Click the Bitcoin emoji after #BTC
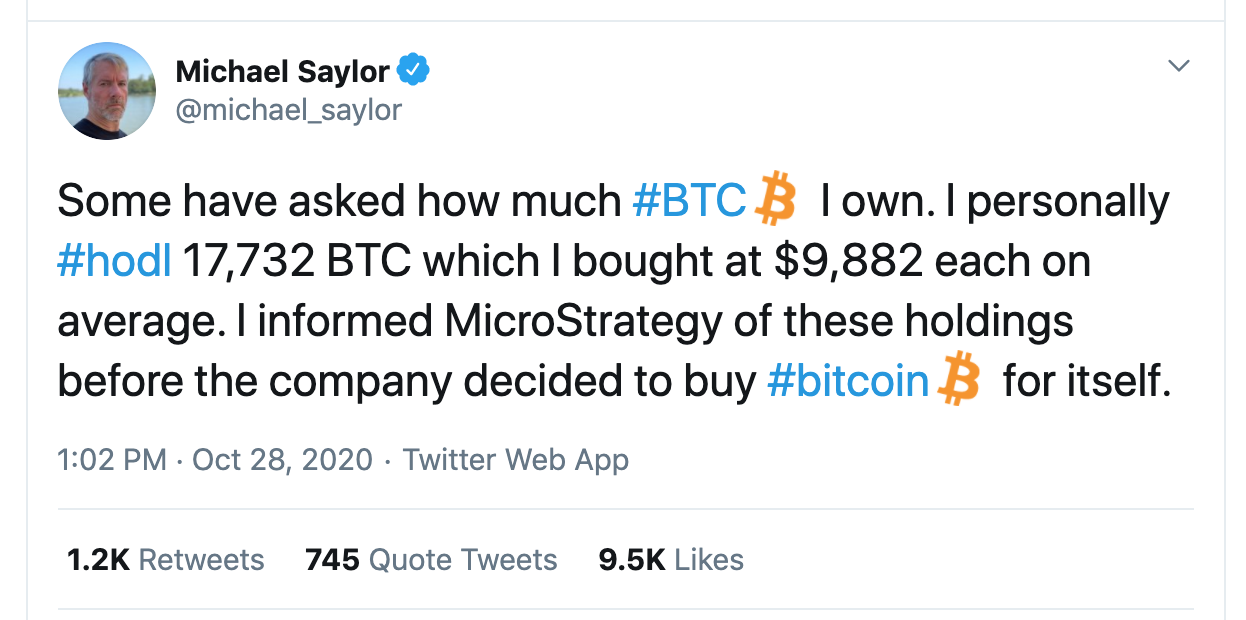This screenshot has width=1246, height=620. [x=775, y=198]
